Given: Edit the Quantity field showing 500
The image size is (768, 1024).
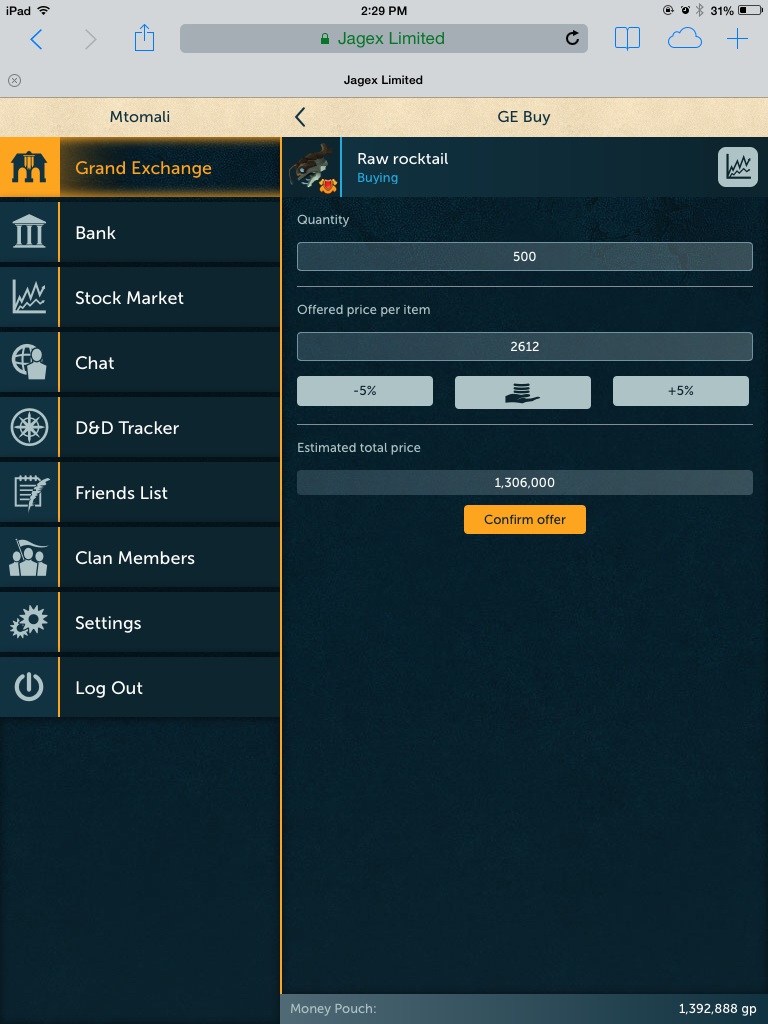Looking at the screenshot, I should 524,257.
